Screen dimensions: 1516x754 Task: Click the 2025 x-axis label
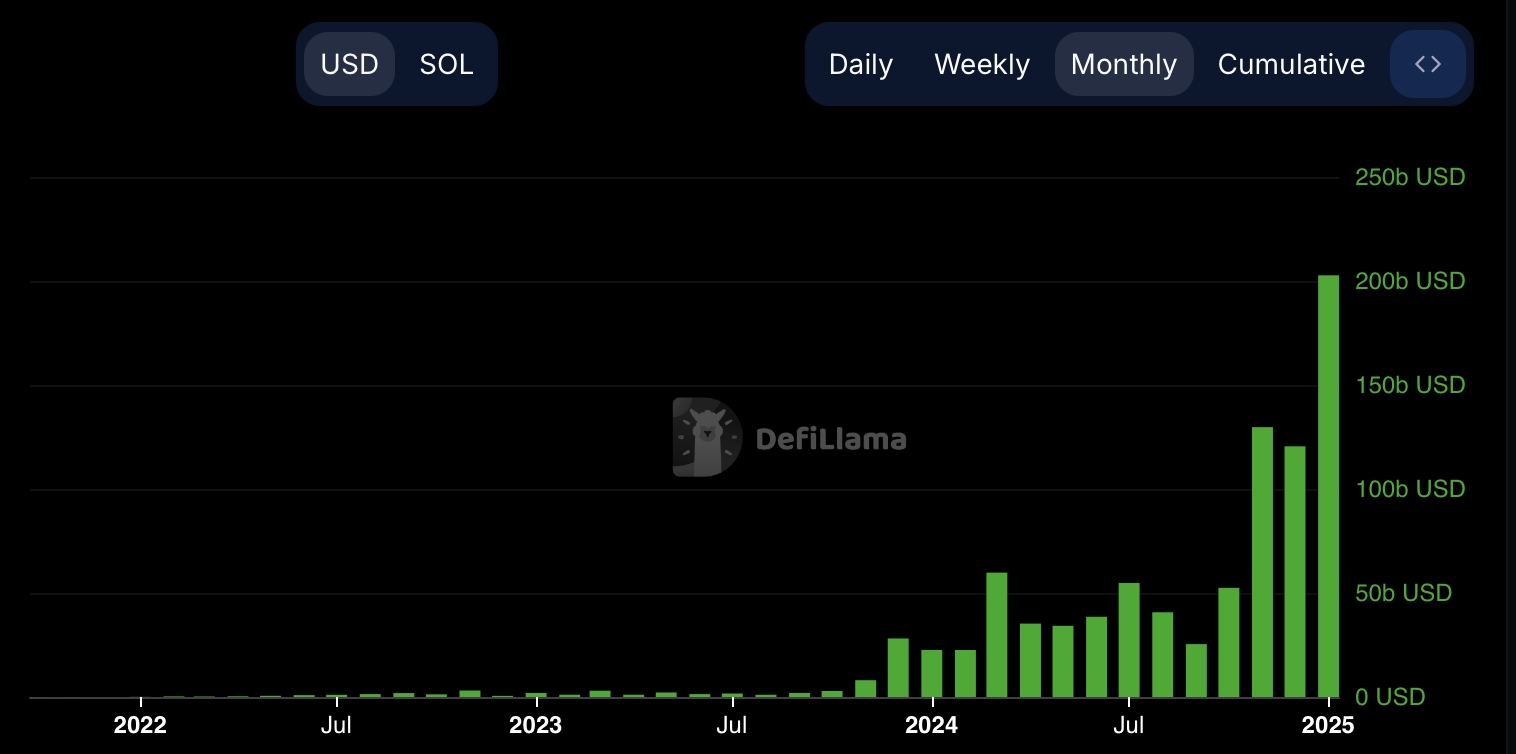1328,725
